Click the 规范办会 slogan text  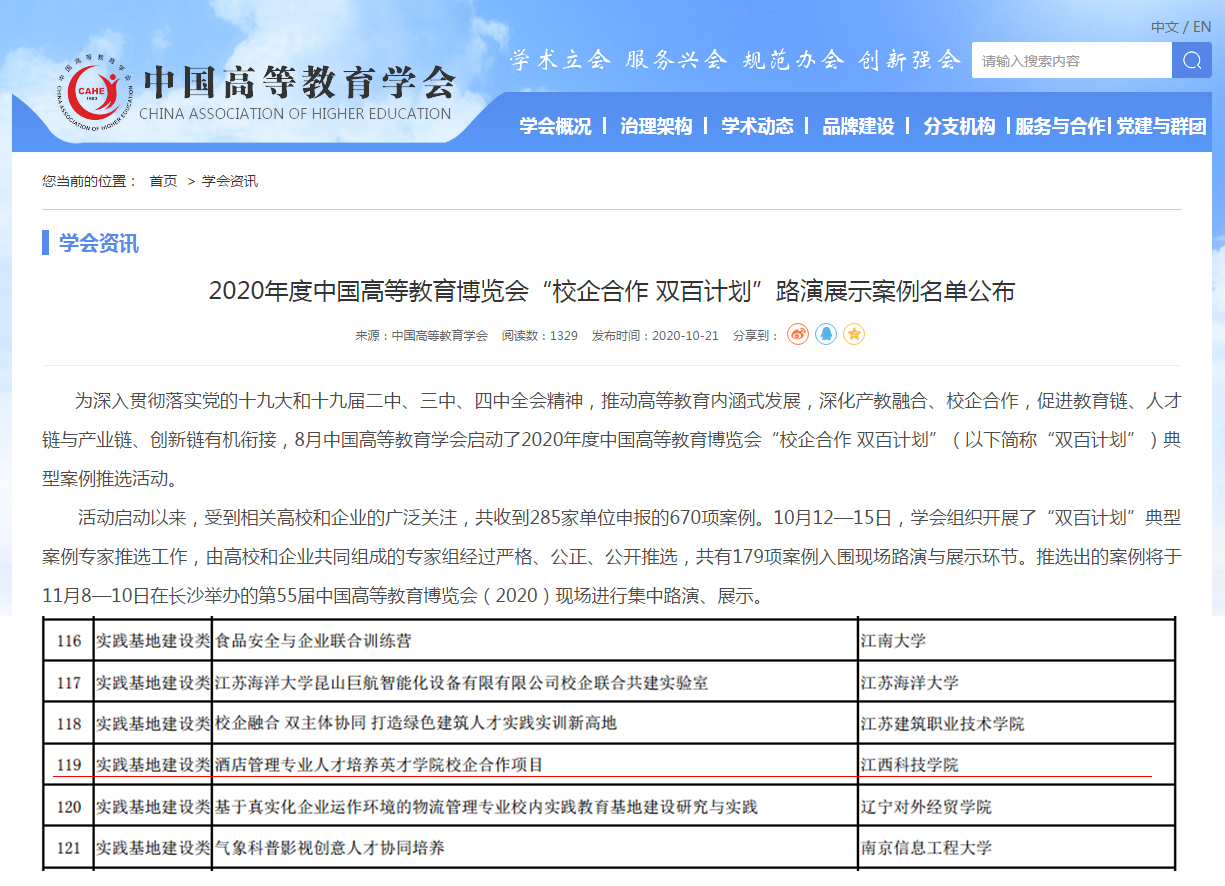pyautogui.click(x=793, y=60)
